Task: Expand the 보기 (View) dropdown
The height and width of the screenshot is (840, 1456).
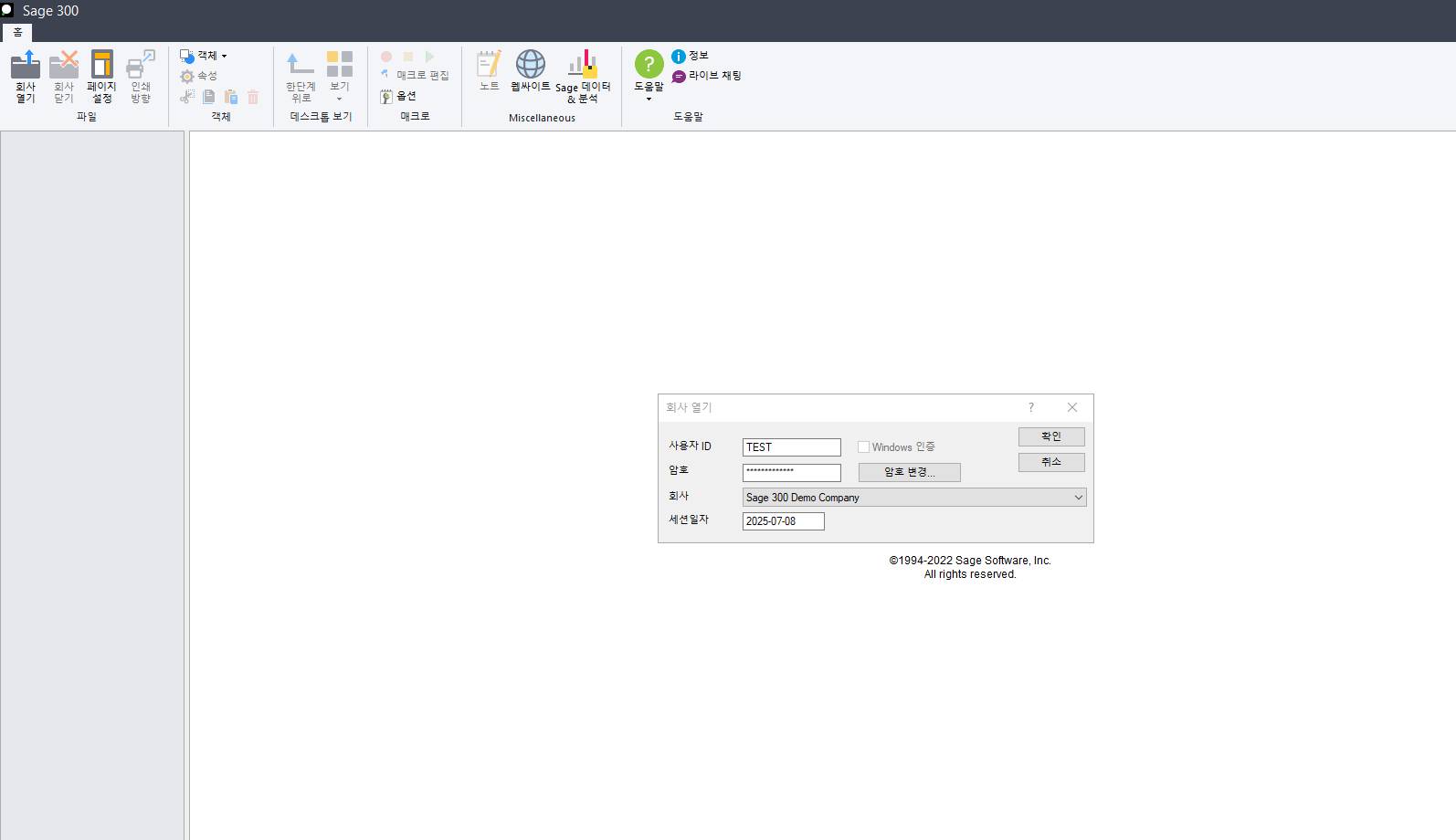Action: click(x=340, y=77)
